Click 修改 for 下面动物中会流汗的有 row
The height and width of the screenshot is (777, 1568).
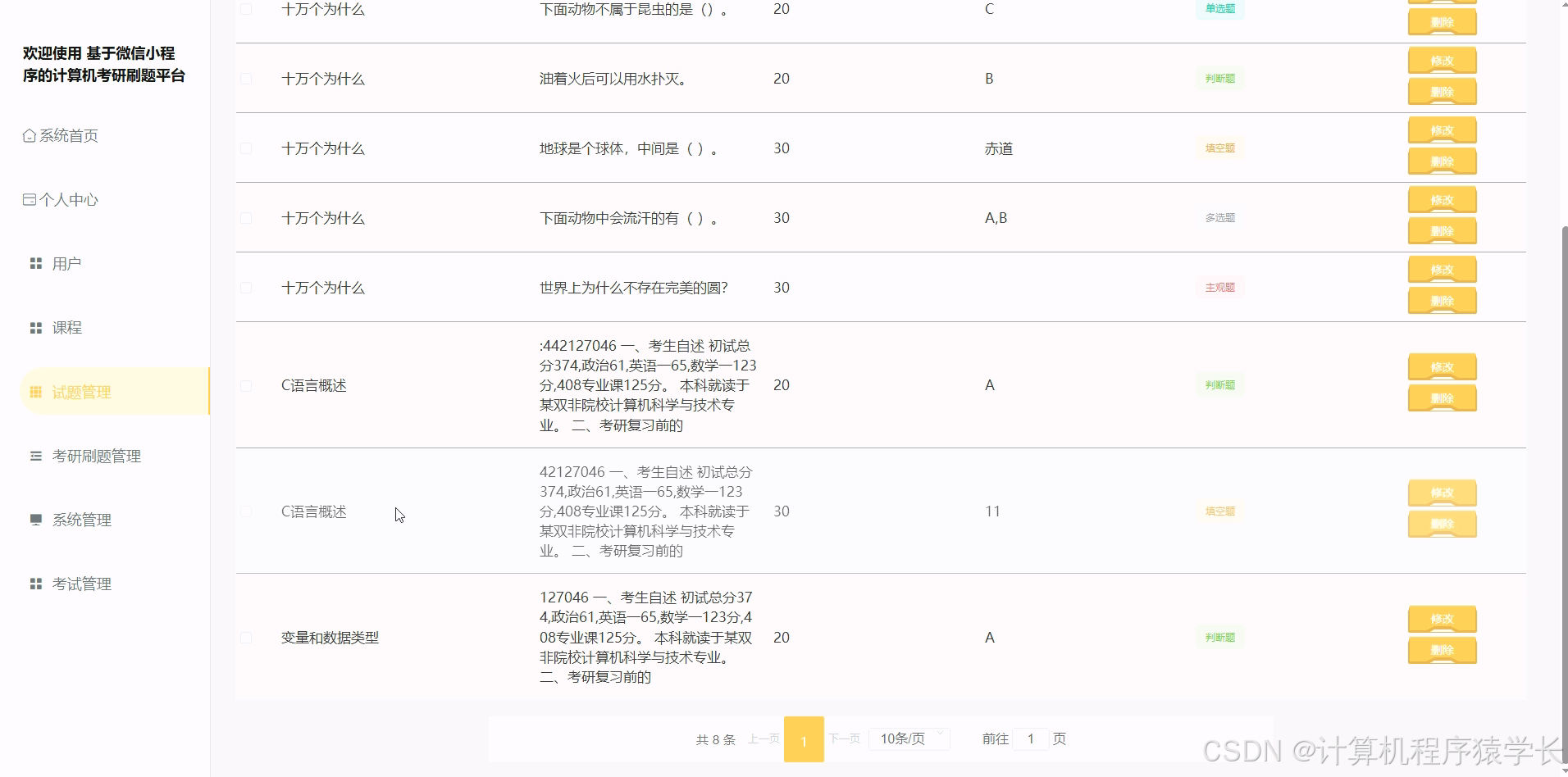[1442, 200]
